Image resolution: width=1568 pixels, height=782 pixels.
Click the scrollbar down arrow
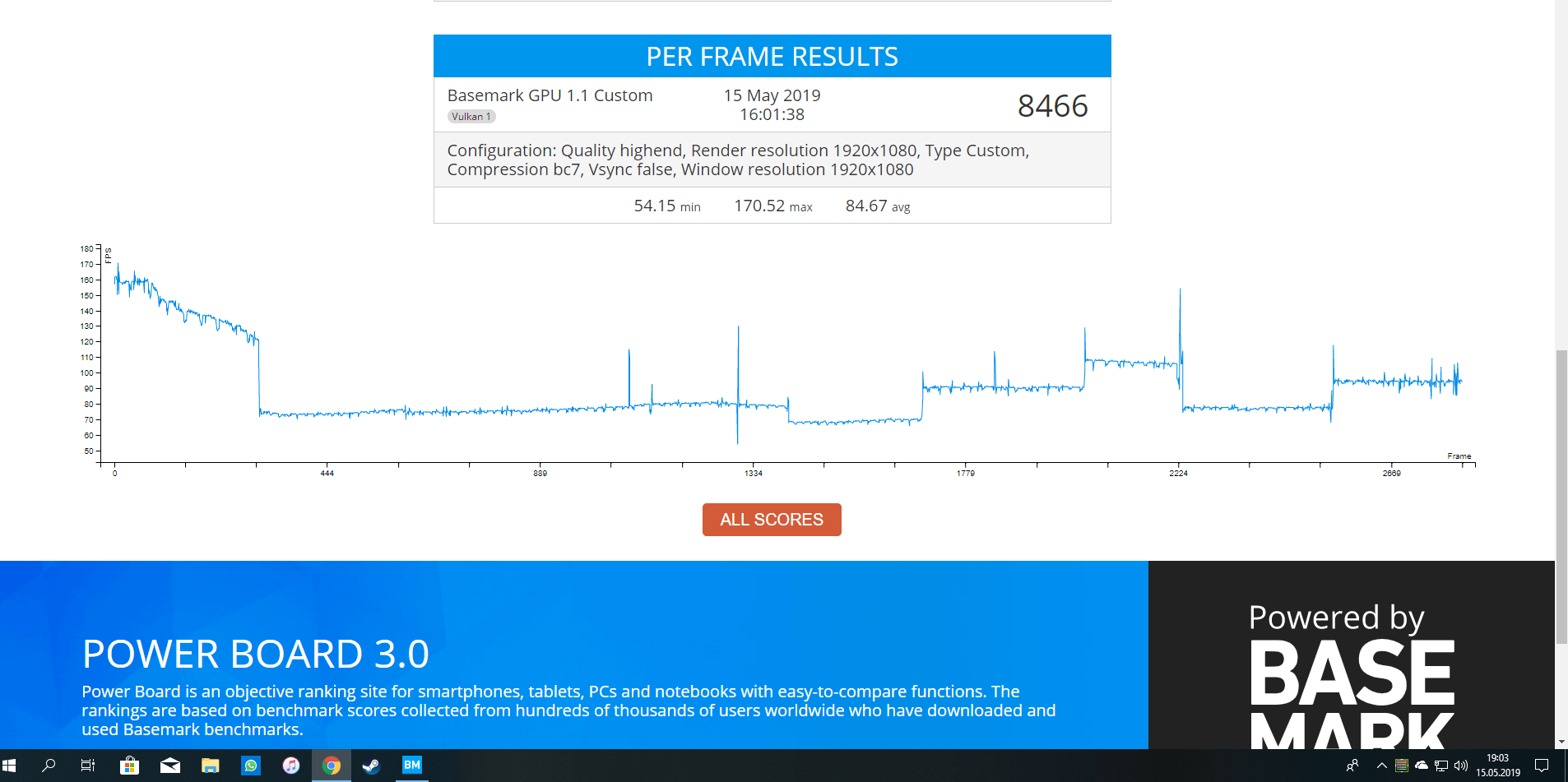1561,742
